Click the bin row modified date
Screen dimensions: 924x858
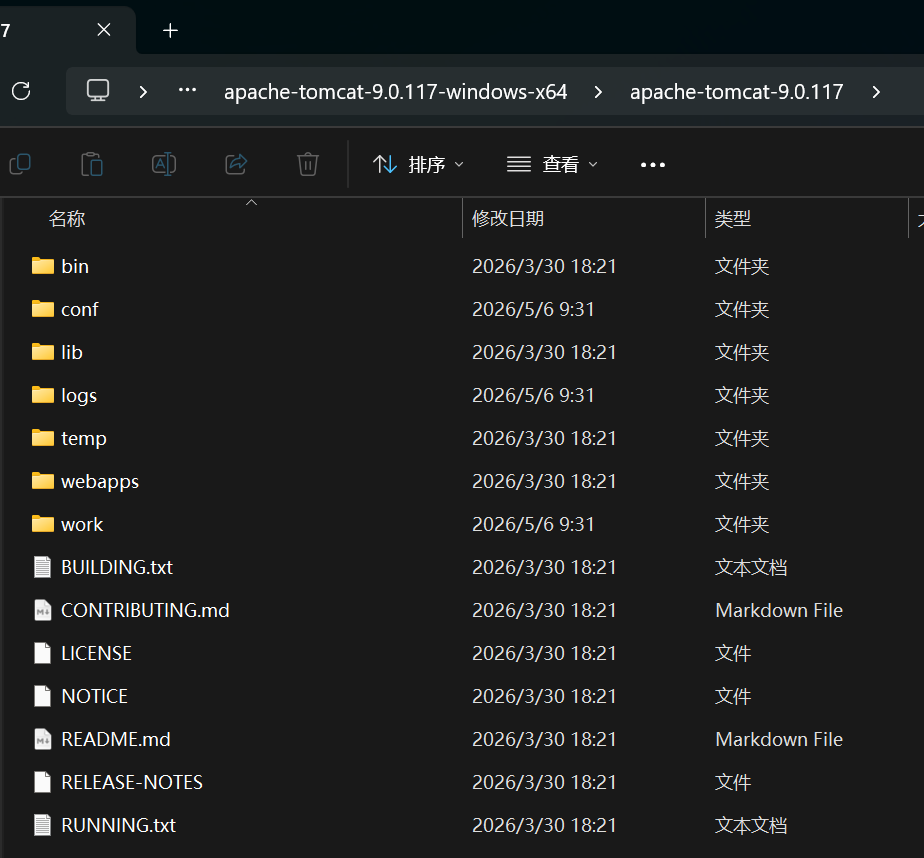[x=544, y=266]
